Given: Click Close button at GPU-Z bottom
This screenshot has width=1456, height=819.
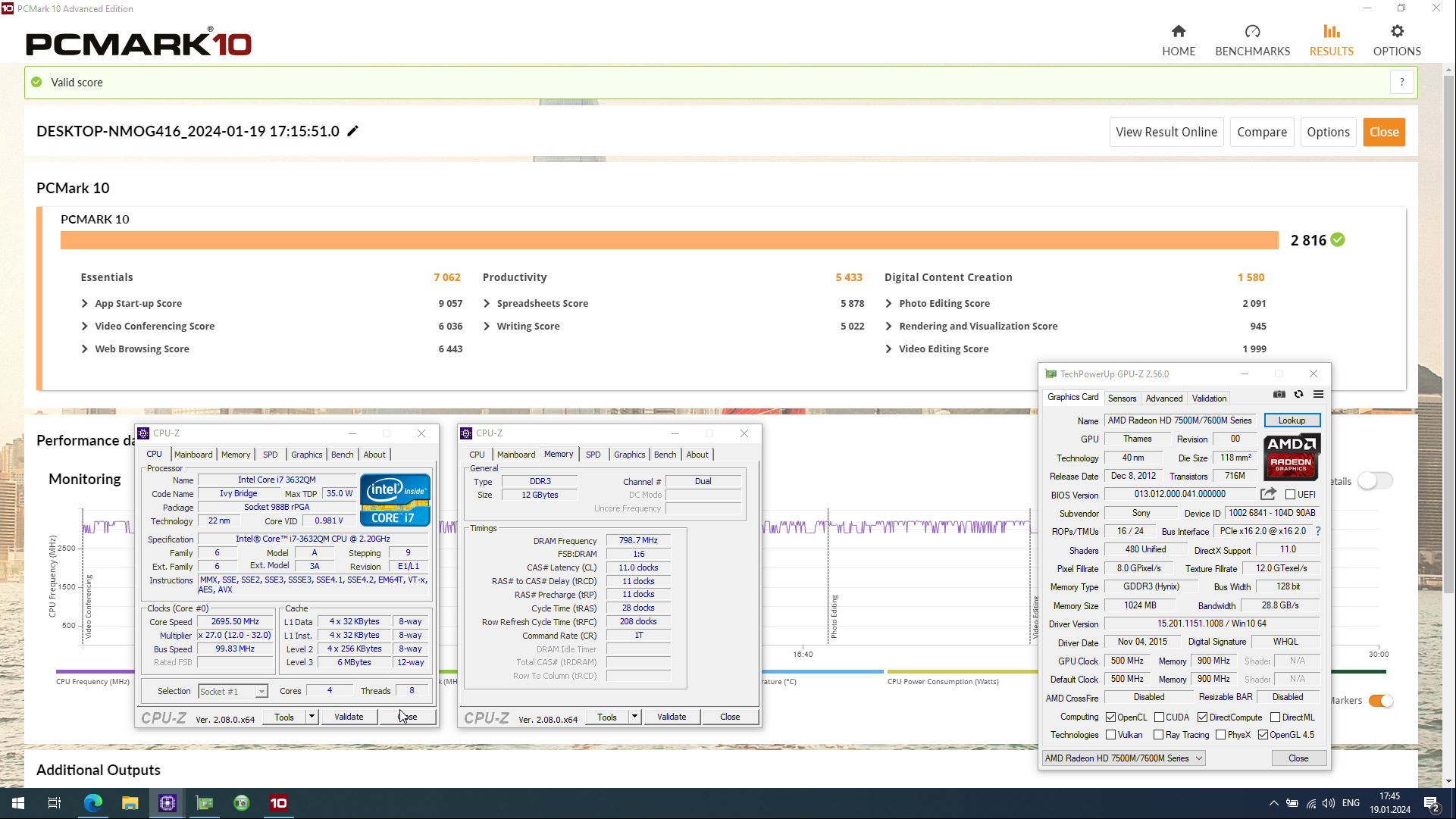Looking at the screenshot, I should [x=1298, y=758].
